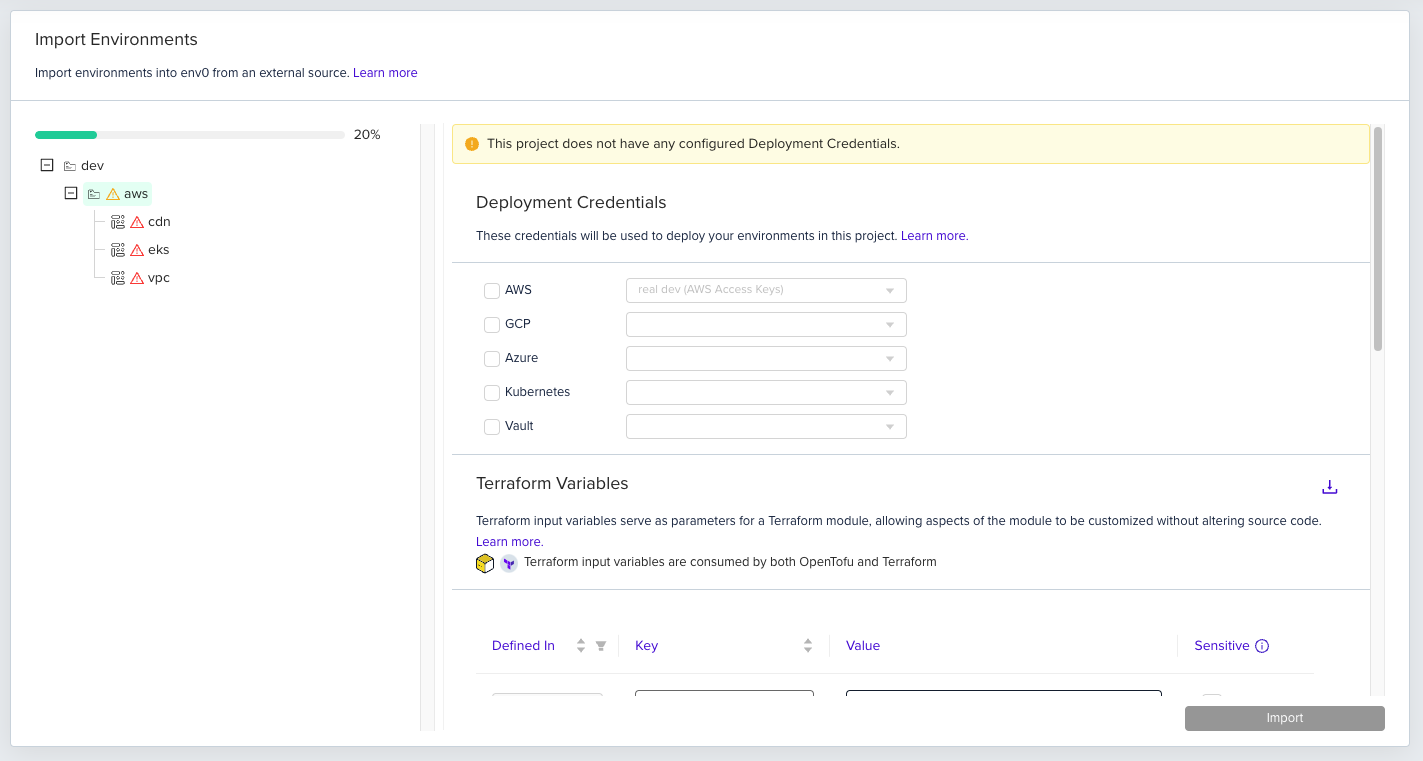Click the red warning icon beside eks
Viewport: 1423px width, 761px height.
[137, 250]
